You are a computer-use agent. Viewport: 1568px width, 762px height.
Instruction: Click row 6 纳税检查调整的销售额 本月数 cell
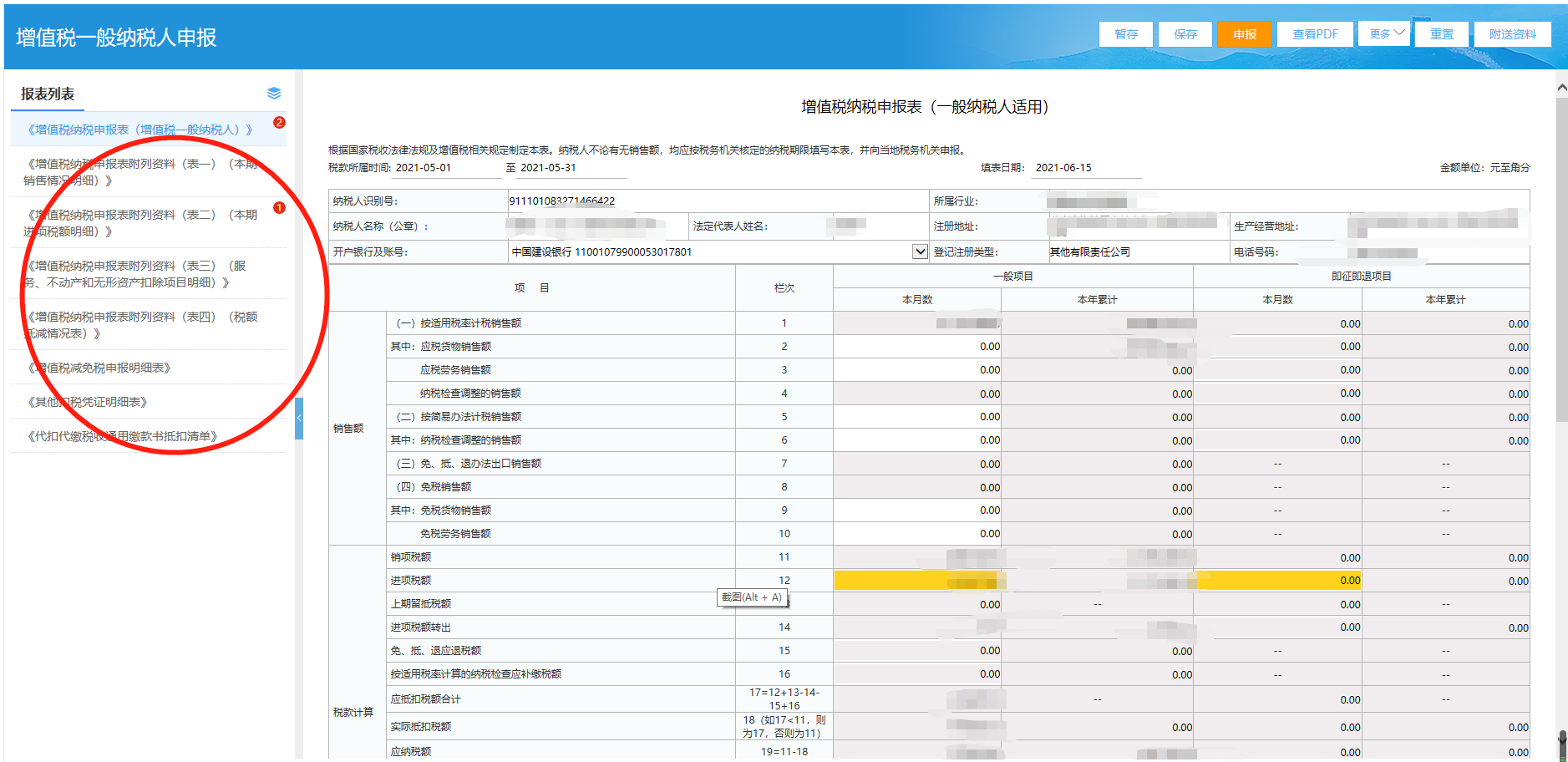pyautogui.click(x=917, y=440)
